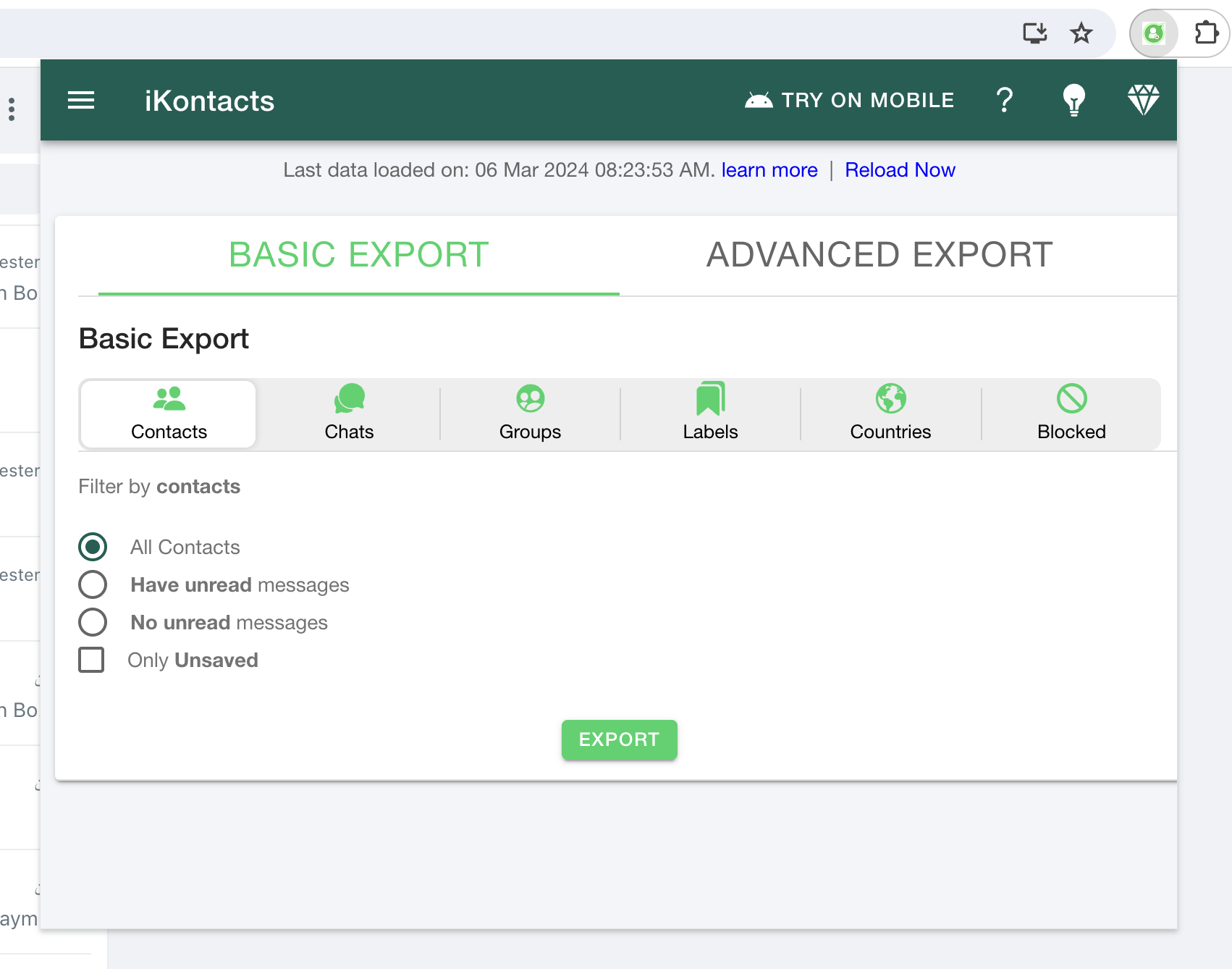The height and width of the screenshot is (969, 1232).
Task: Switch to the Advanced Export tab
Action: point(879,255)
